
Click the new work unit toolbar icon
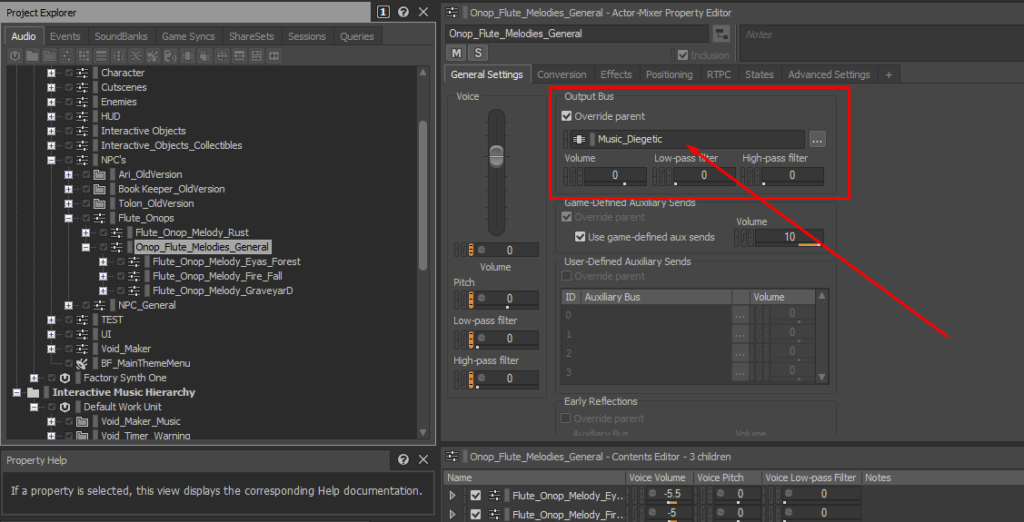(x=16, y=56)
